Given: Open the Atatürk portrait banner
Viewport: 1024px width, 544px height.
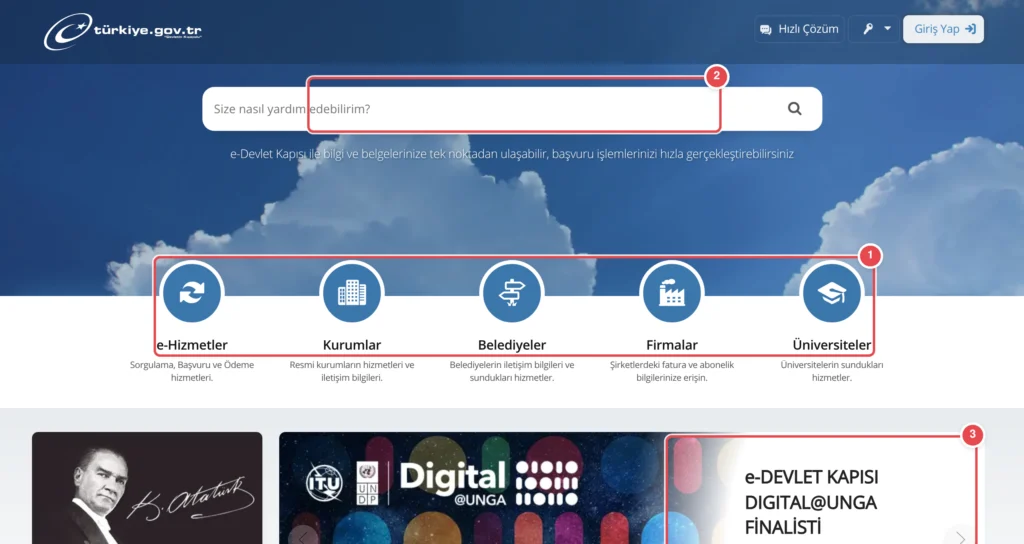Looking at the screenshot, I should [147, 488].
